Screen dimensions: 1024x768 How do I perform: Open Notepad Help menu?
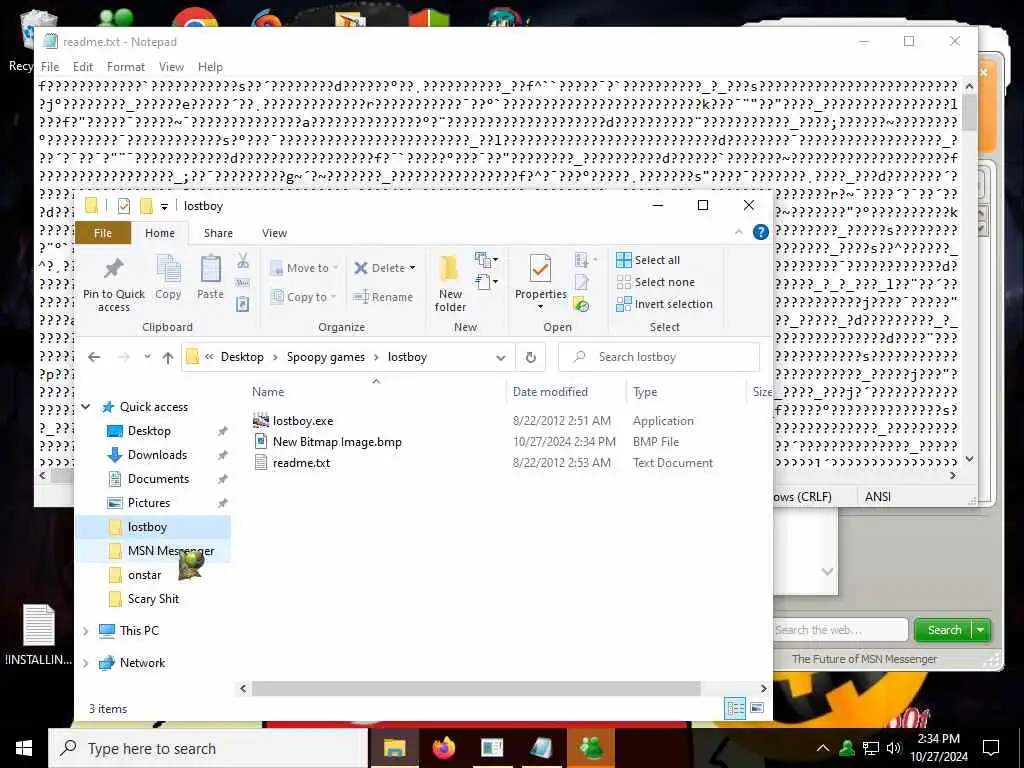click(210, 67)
